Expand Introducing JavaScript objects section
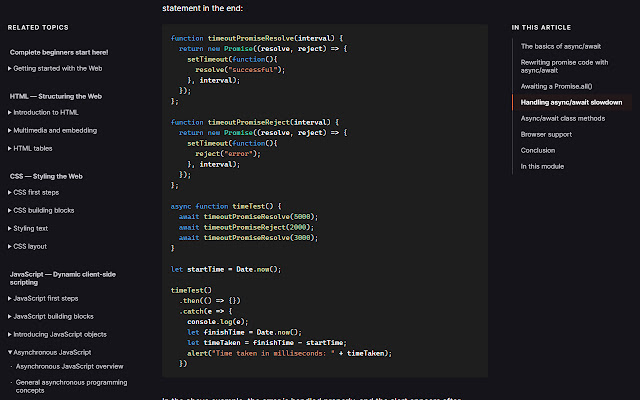This screenshot has height=400, width=640. [x=57, y=335]
